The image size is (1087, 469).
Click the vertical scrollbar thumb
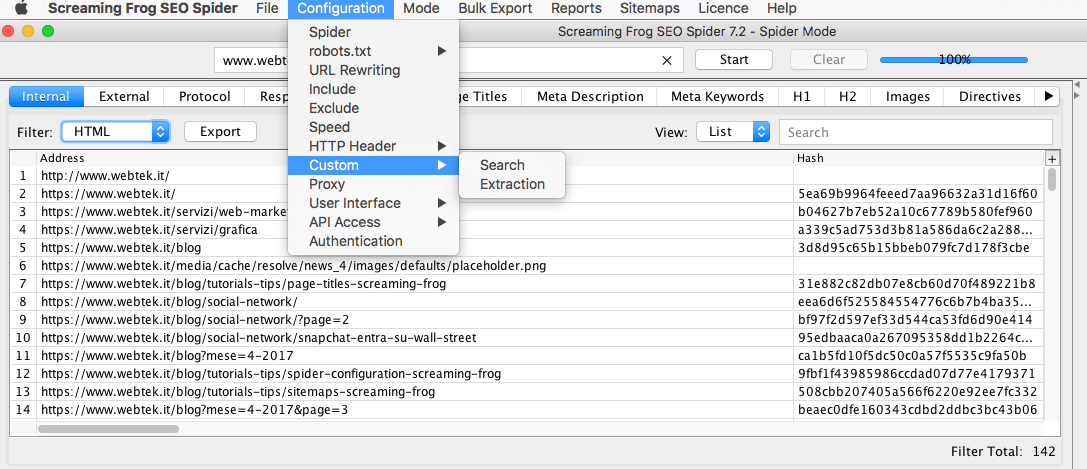click(1051, 179)
